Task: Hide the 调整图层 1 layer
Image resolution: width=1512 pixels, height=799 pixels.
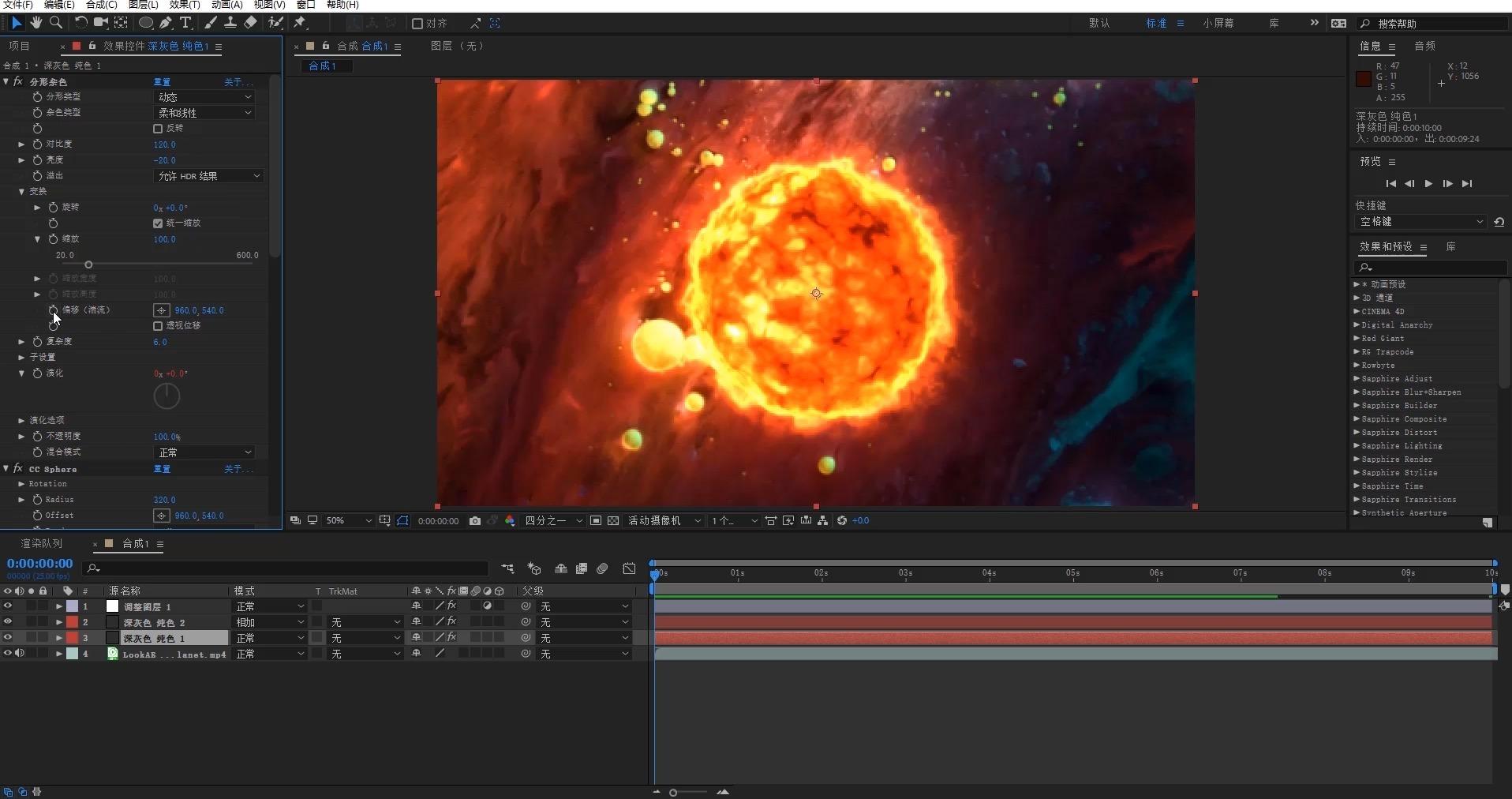Action: point(8,606)
